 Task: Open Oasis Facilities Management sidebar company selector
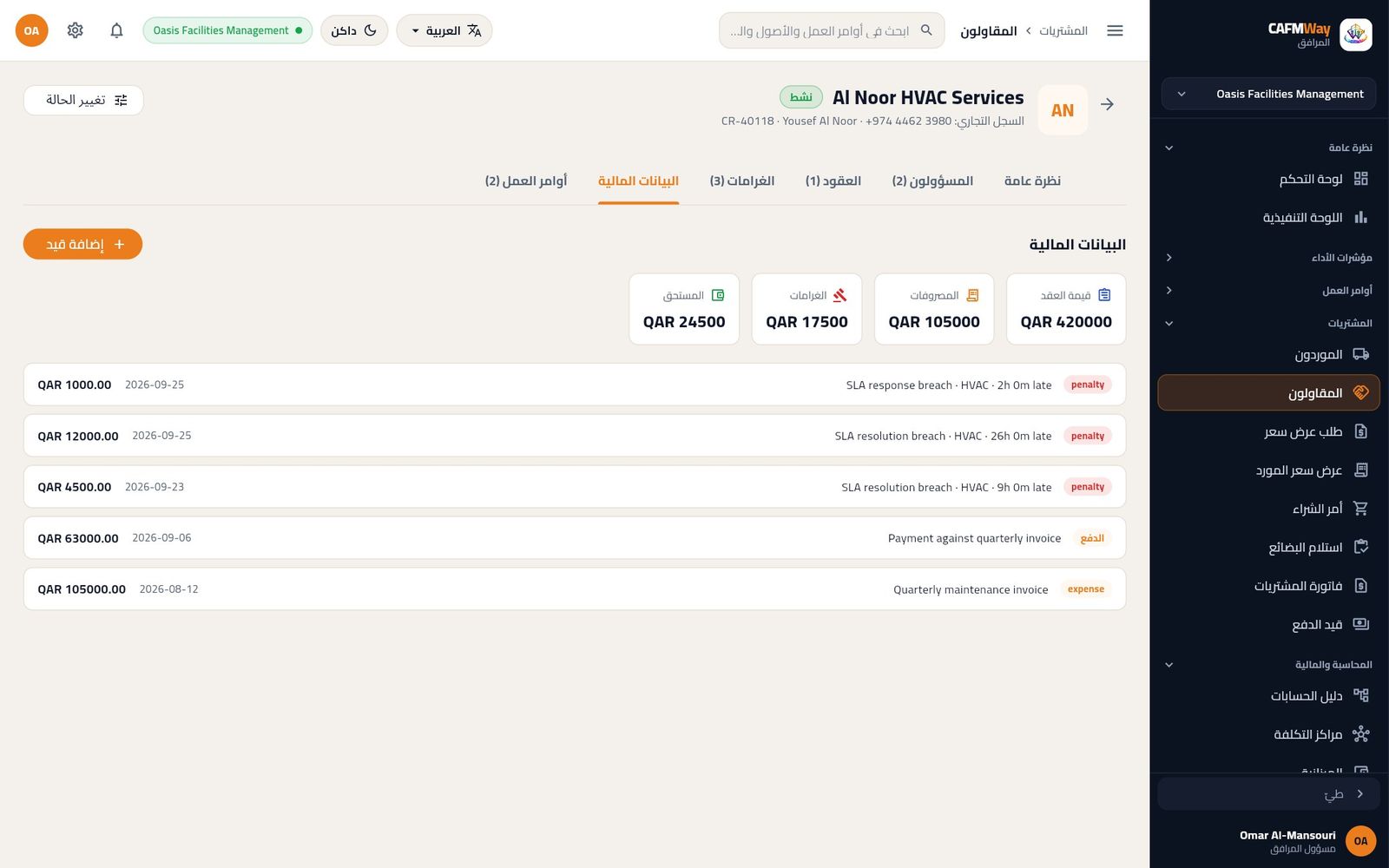[1268, 94]
